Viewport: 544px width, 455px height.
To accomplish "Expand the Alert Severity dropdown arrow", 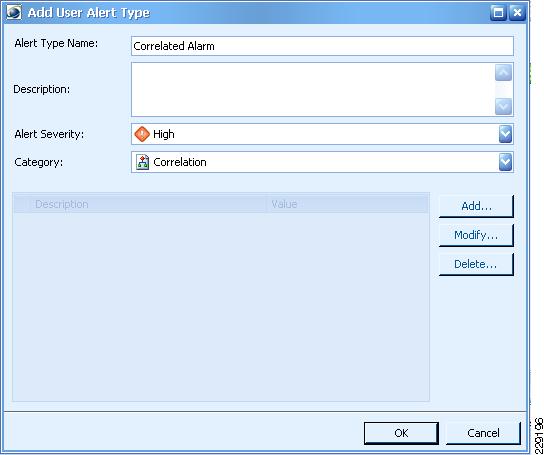I will point(505,134).
